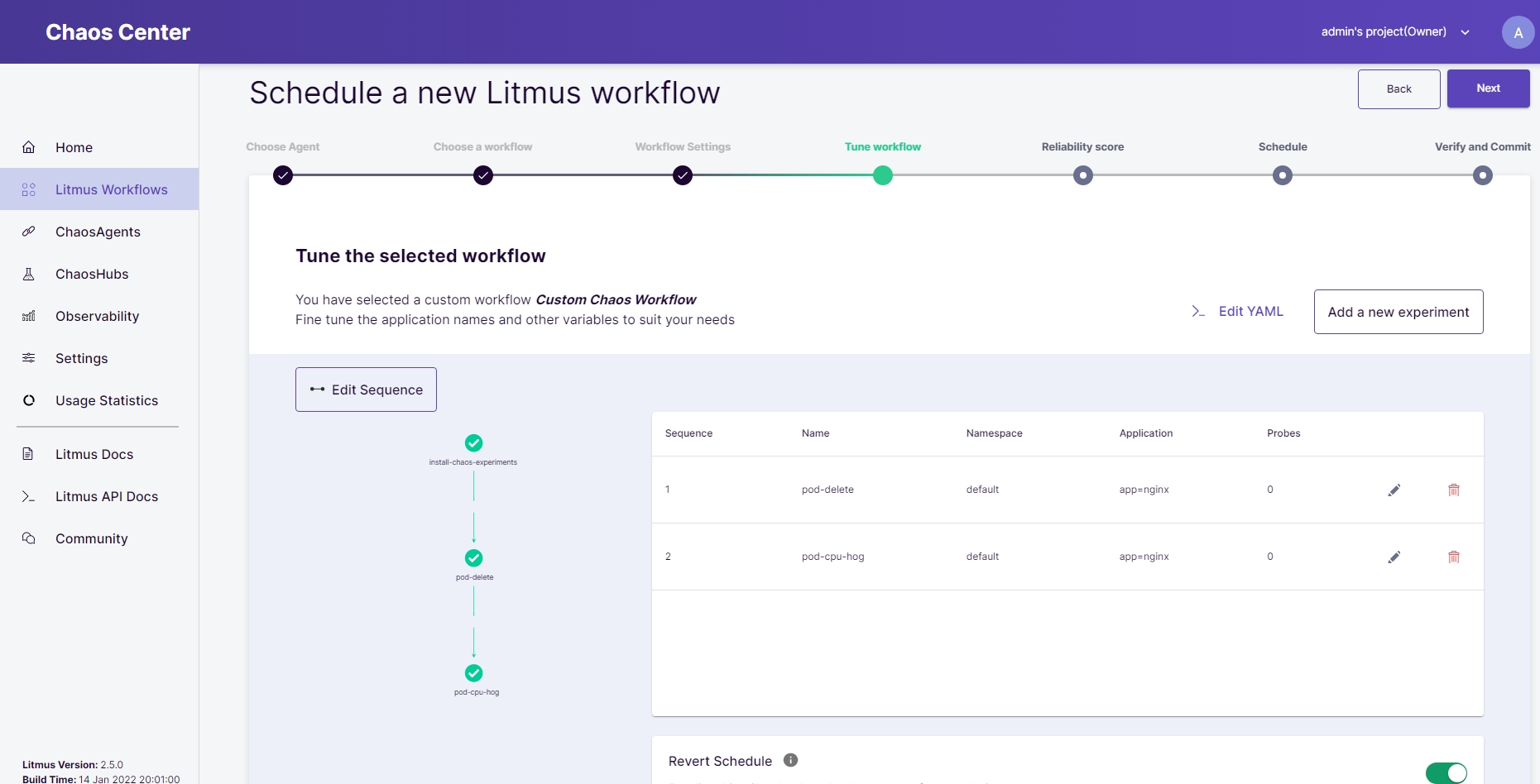Delete the pod-delete experiment row

pos(1453,490)
